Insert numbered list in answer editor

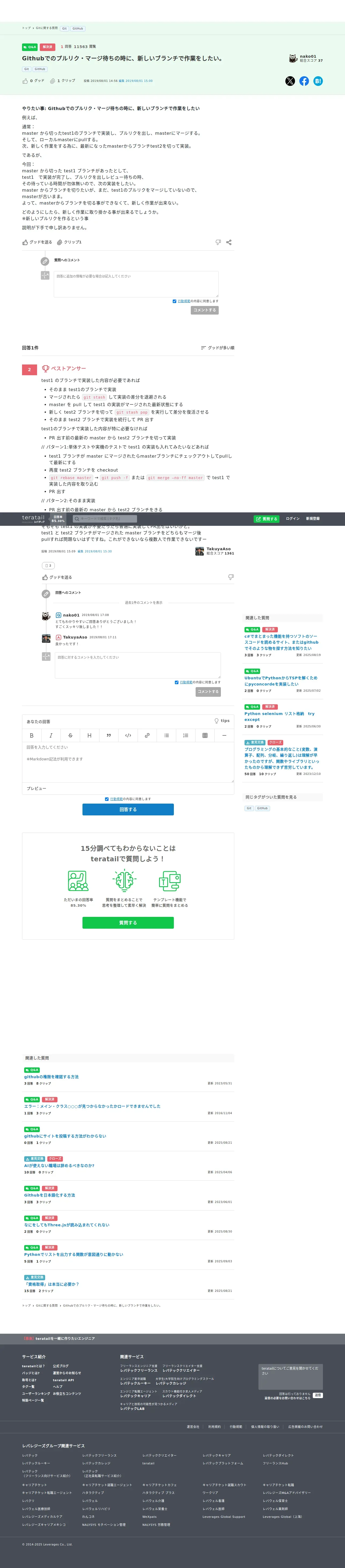(185, 735)
